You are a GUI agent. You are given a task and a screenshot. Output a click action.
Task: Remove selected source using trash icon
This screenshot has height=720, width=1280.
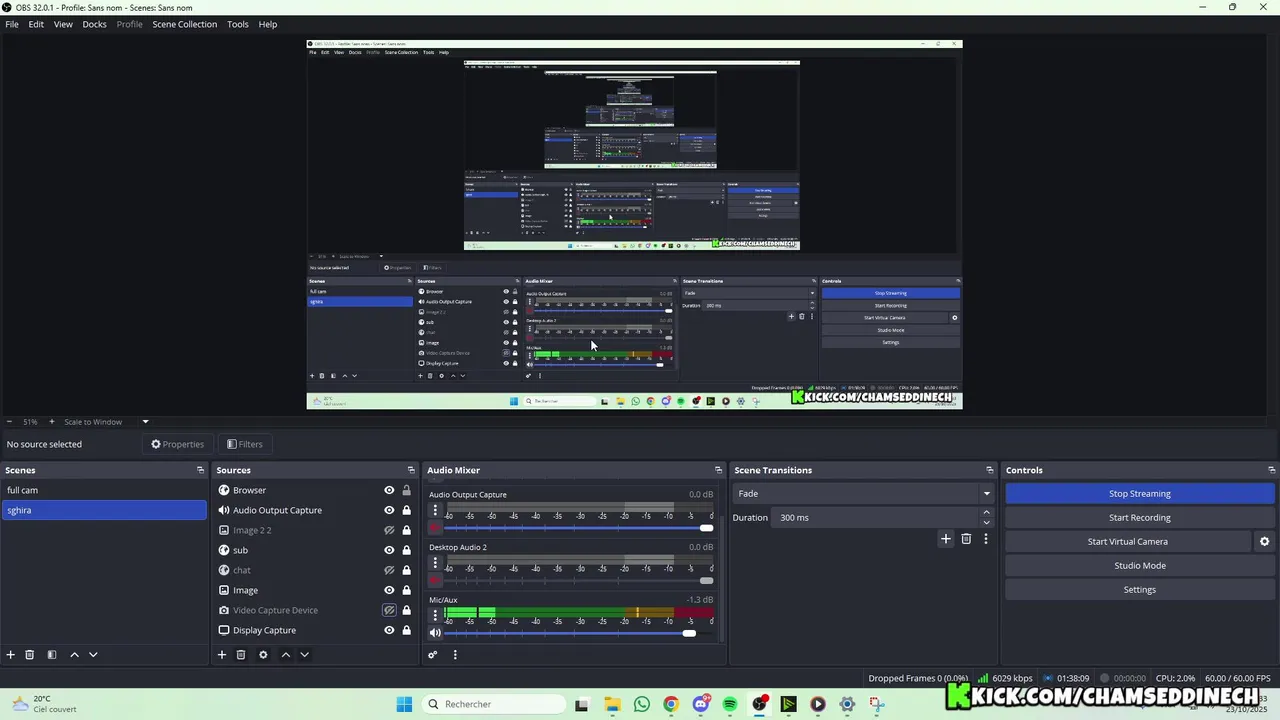click(241, 655)
